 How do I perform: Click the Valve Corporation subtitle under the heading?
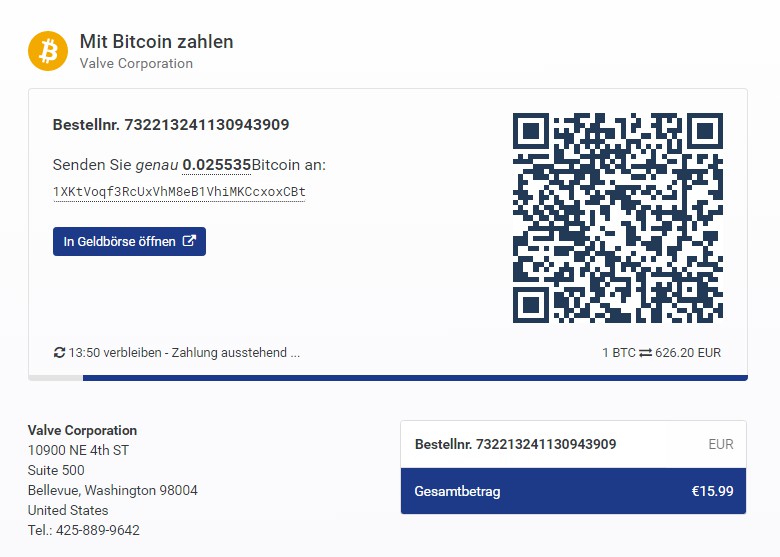pos(136,63)
